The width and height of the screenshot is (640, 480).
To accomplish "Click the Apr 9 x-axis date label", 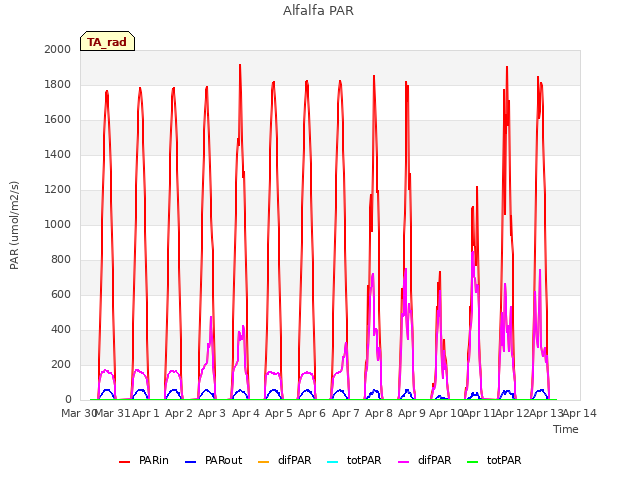I will pyautogui.click(x=412, y=413).
